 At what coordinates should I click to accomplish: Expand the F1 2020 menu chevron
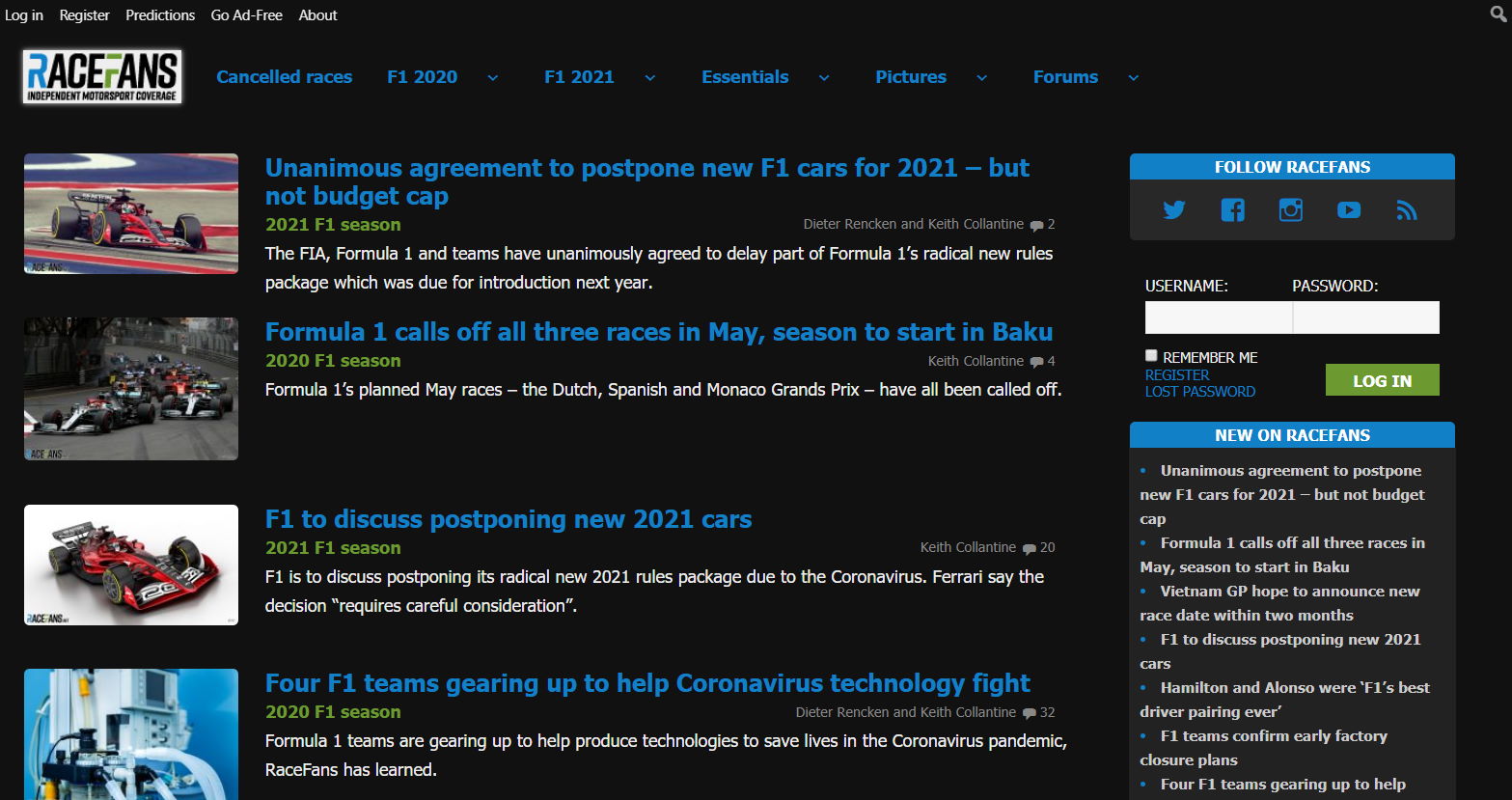pyautogui.click(x=493, y=78)
